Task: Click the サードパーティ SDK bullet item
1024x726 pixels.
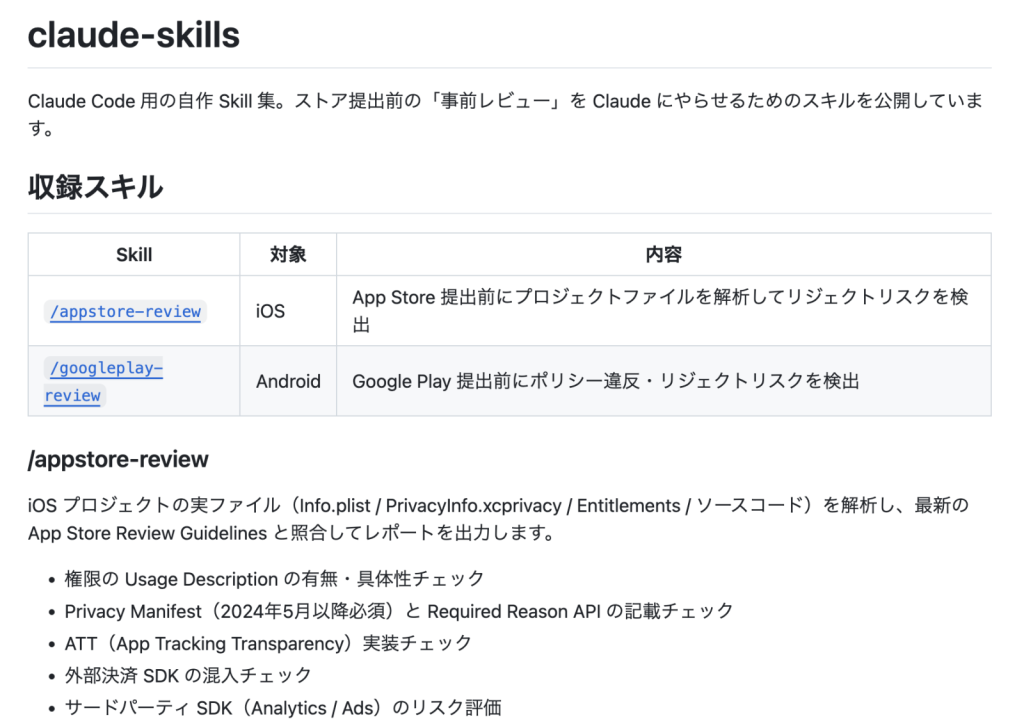Action: click(283, 708)
